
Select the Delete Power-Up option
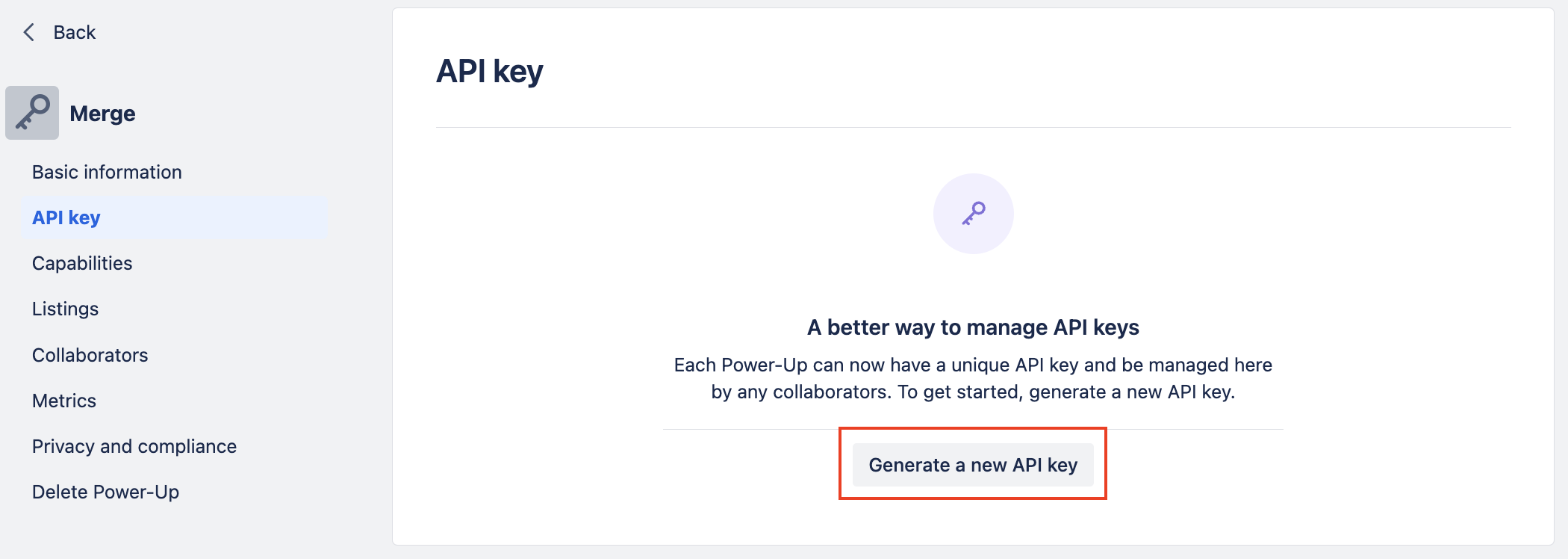click(105, 492)
